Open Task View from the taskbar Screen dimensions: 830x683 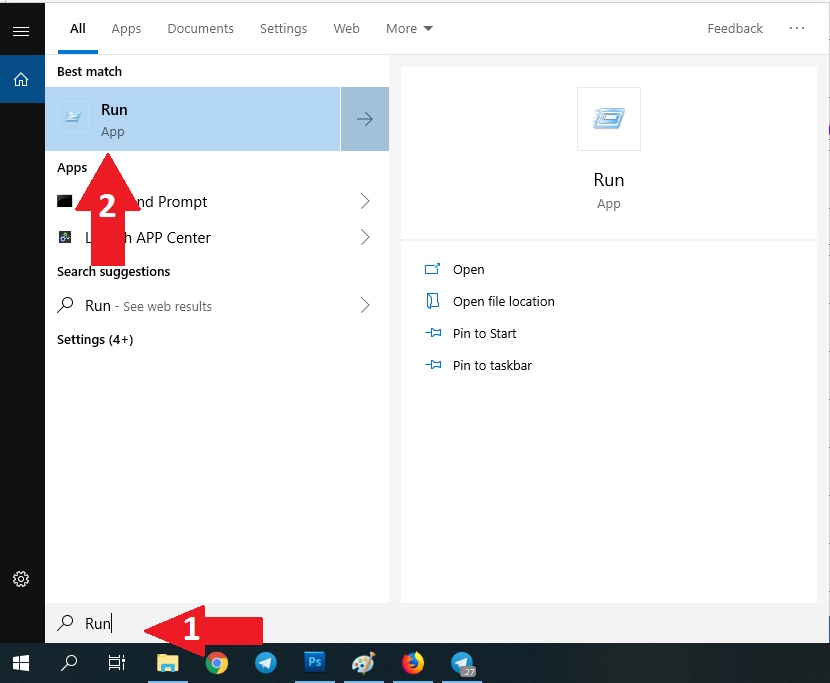117,663
